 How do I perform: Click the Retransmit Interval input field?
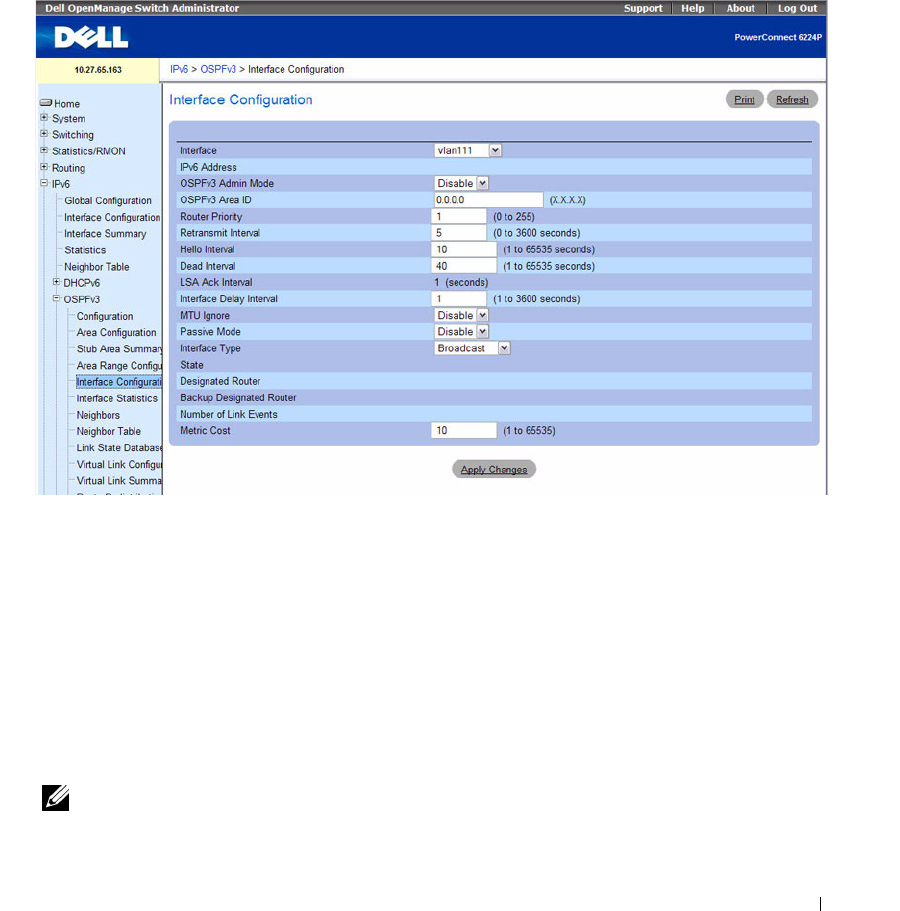(x=459, y=233)
